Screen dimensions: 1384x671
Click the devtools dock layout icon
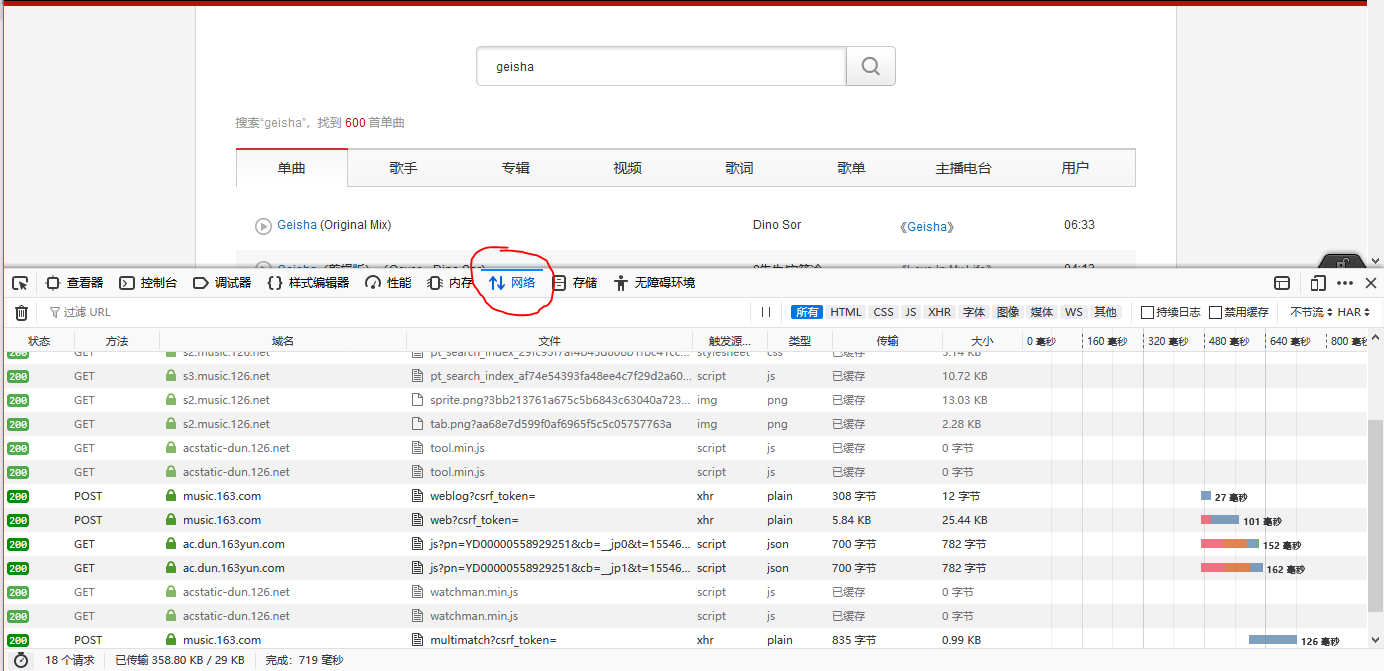[x=1282, y=283]
